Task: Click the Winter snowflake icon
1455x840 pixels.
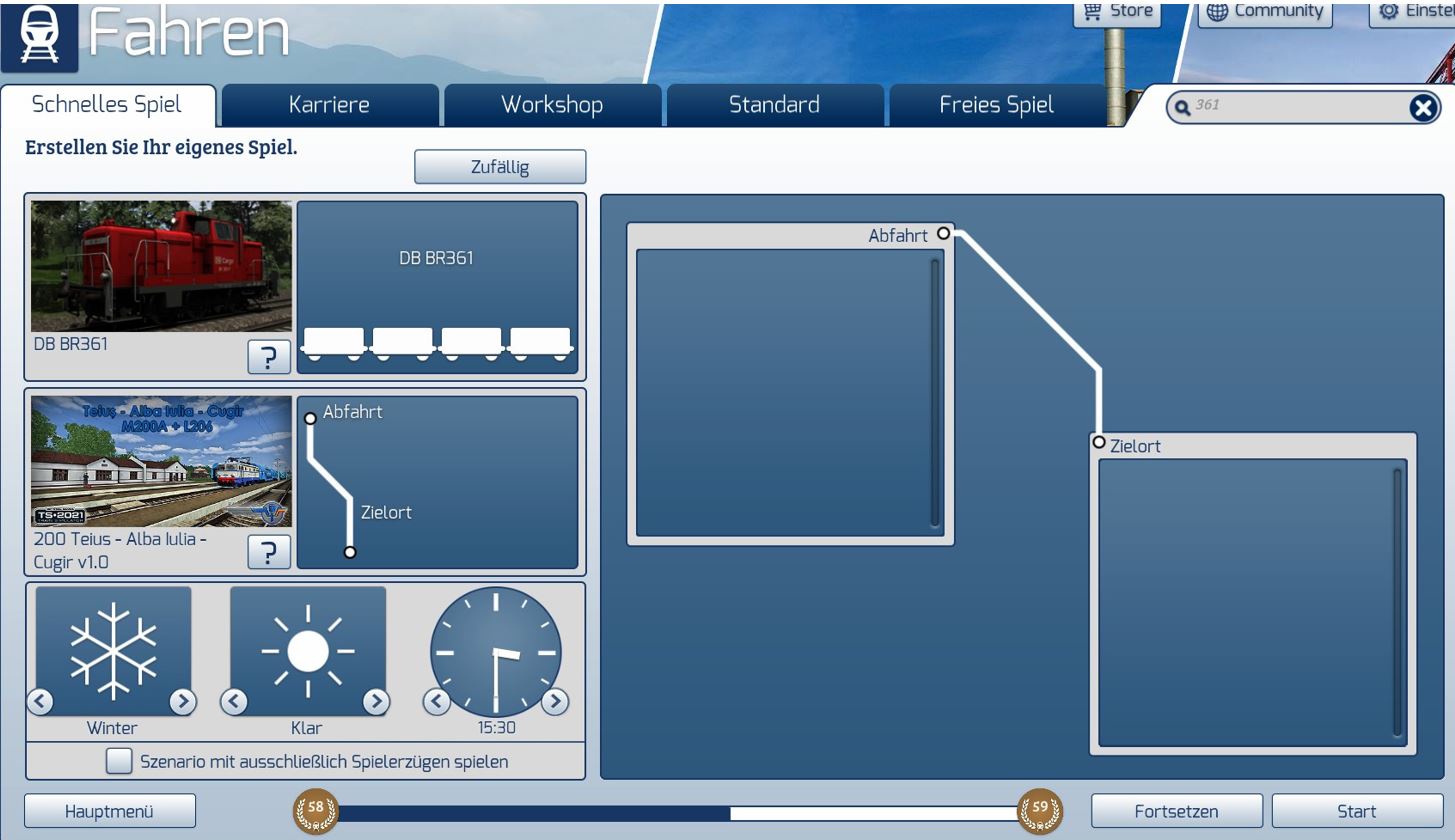Action: point(113,650)
